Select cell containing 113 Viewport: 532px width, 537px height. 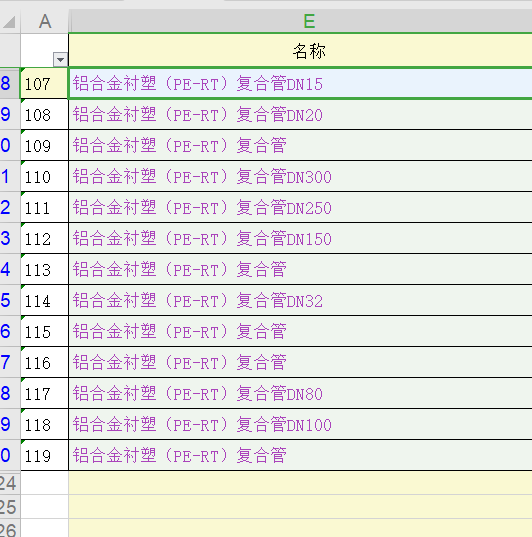[x=45, y=269]
